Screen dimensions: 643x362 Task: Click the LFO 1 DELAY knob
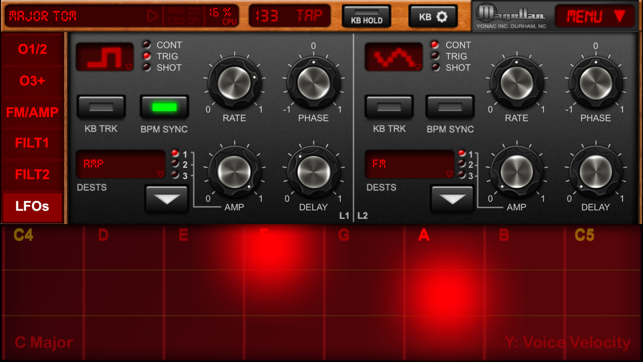313,171
